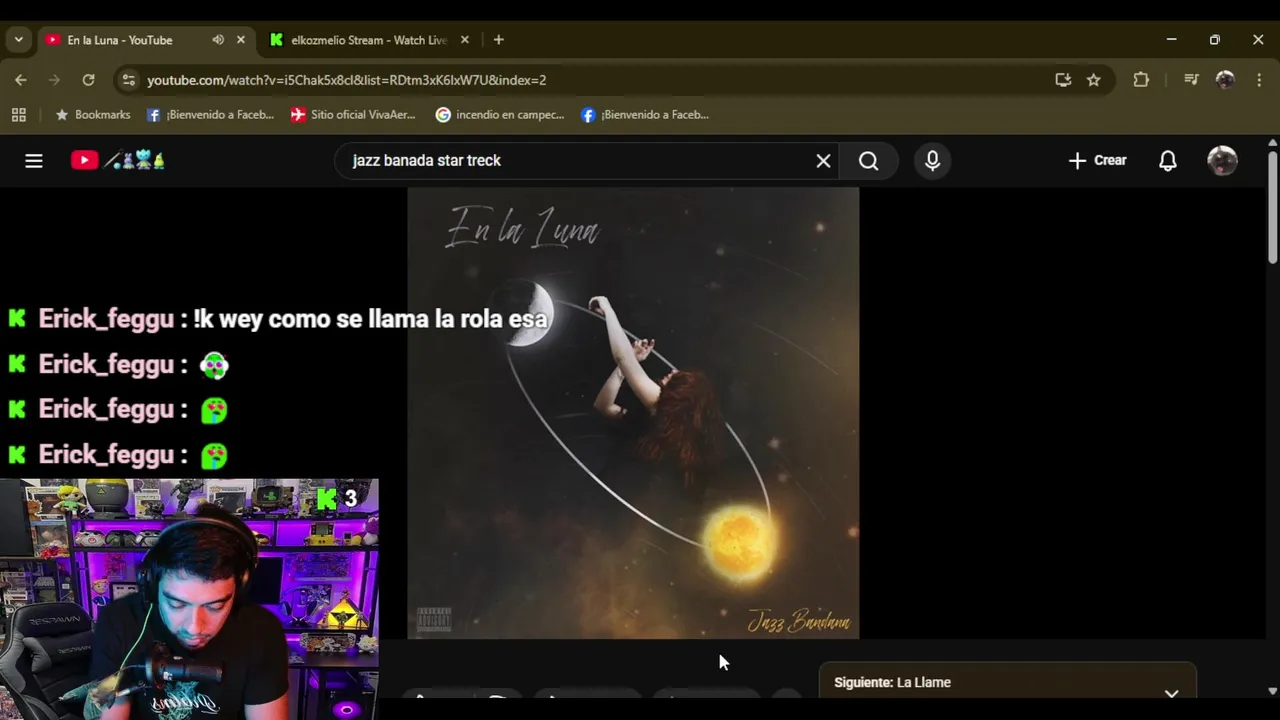The image size is (1280, 720).
Task: Switch to the elkozmelio Stream tab
Action: (368, 40)
